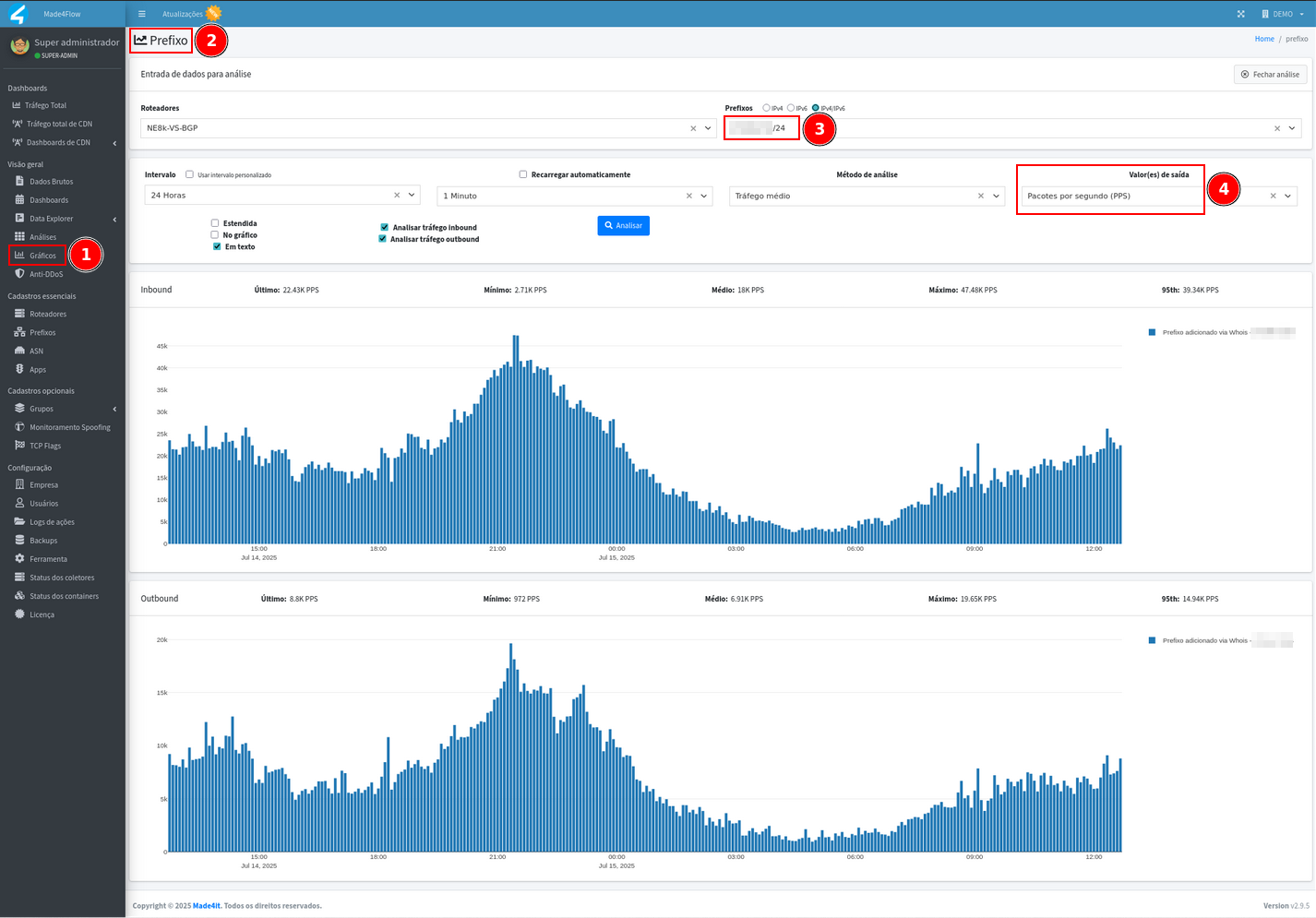
Task: Open the Tráfego médio method dropdown
Action: (x=996, y=196)
